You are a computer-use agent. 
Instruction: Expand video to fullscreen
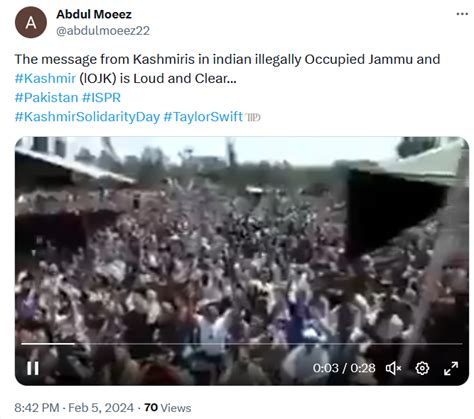[x=451, y=368]
